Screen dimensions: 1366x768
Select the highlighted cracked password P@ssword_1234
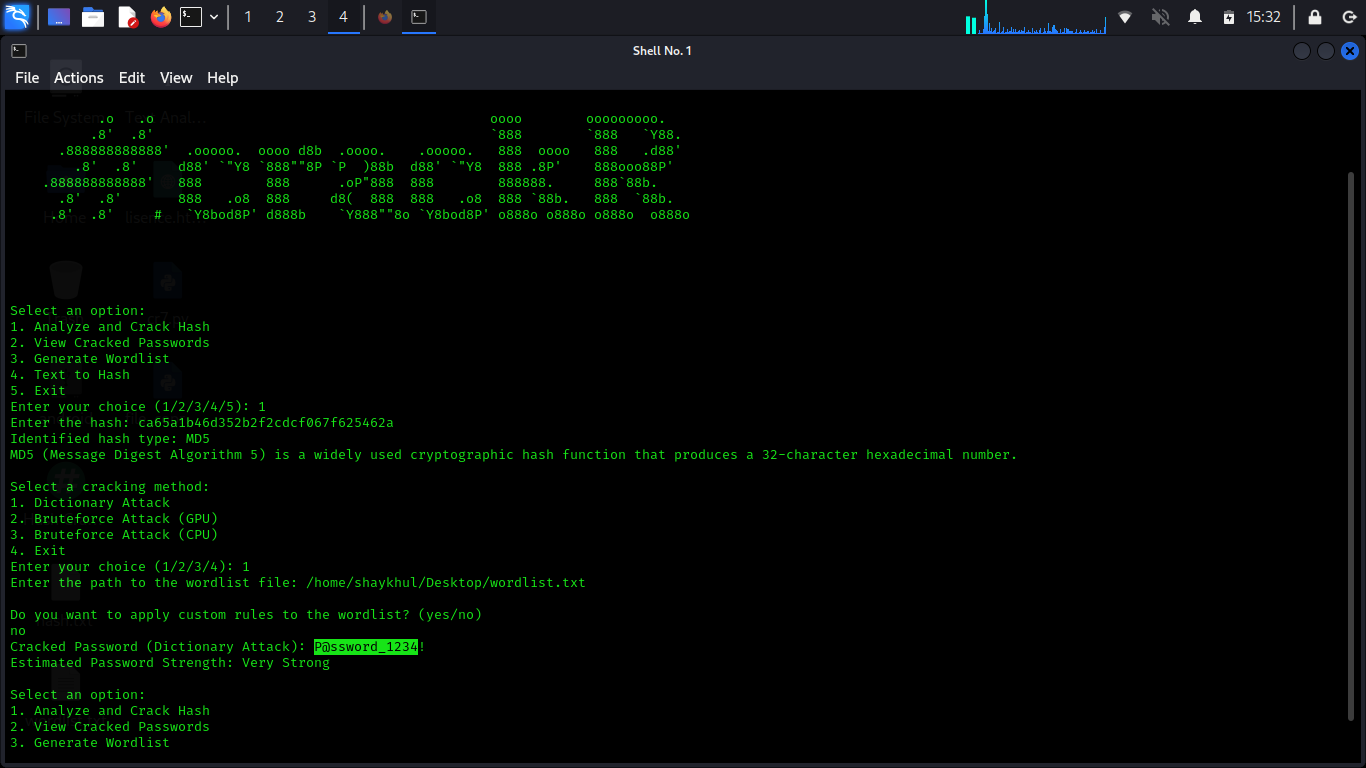click(x=366, y=646)
